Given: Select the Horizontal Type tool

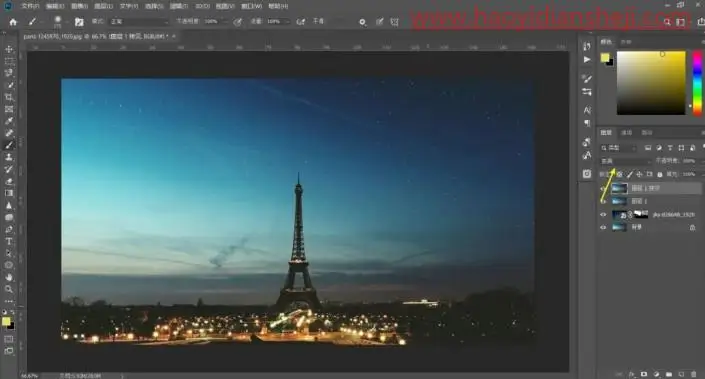Looking at the screenshot, I should 9,241.
